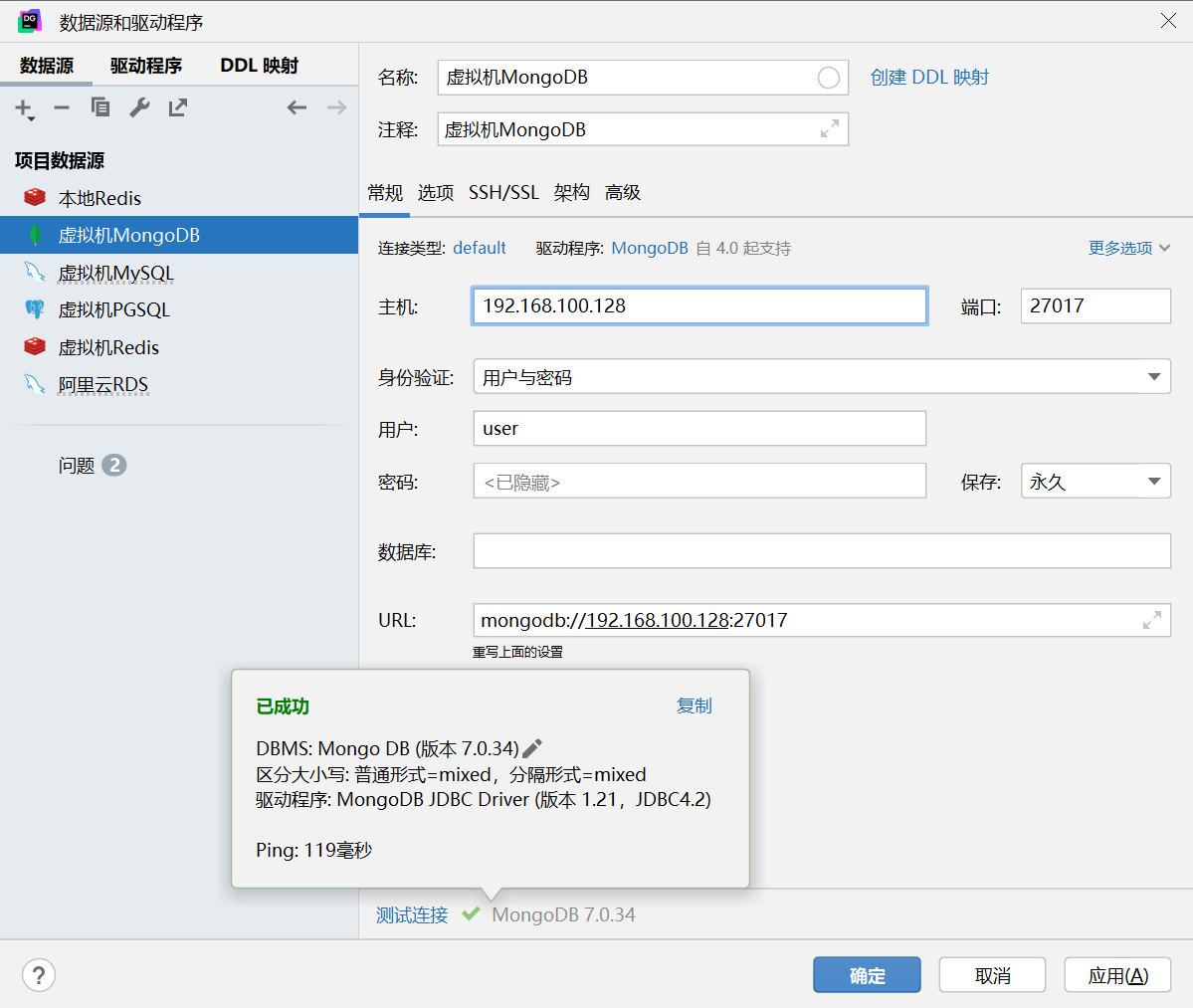Click MongoDB 7.0.34 status text

[564, 914]
